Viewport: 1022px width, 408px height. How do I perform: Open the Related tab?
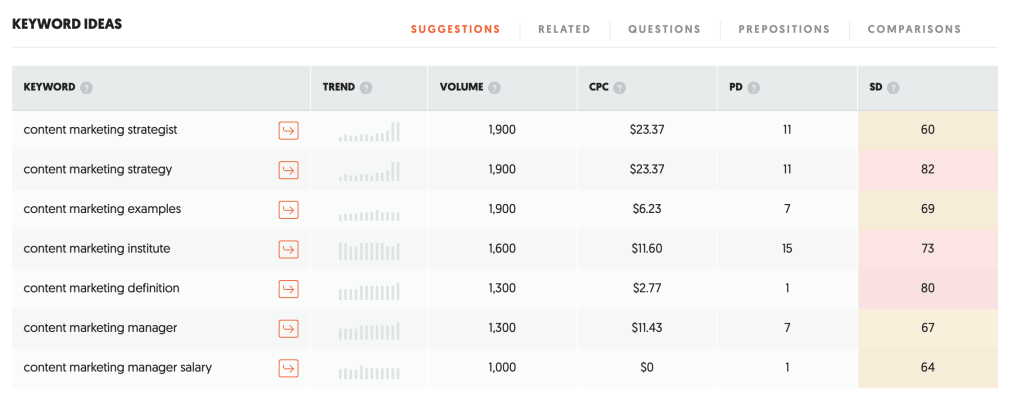(564, 29)
